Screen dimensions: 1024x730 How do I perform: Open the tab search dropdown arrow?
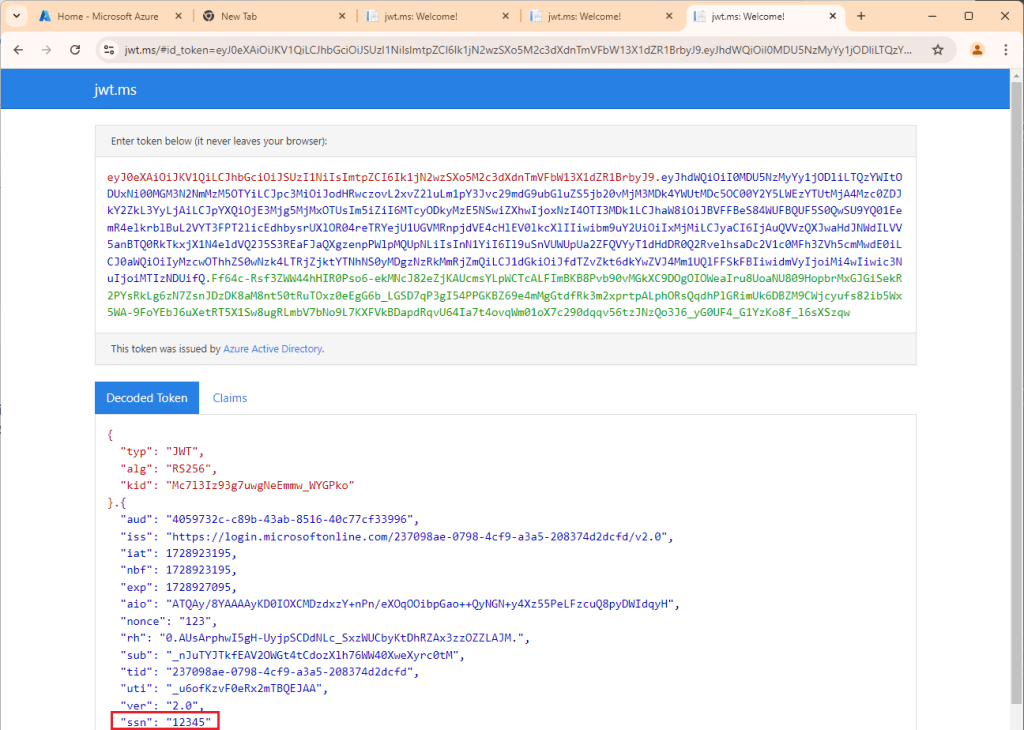coord(16,17)
